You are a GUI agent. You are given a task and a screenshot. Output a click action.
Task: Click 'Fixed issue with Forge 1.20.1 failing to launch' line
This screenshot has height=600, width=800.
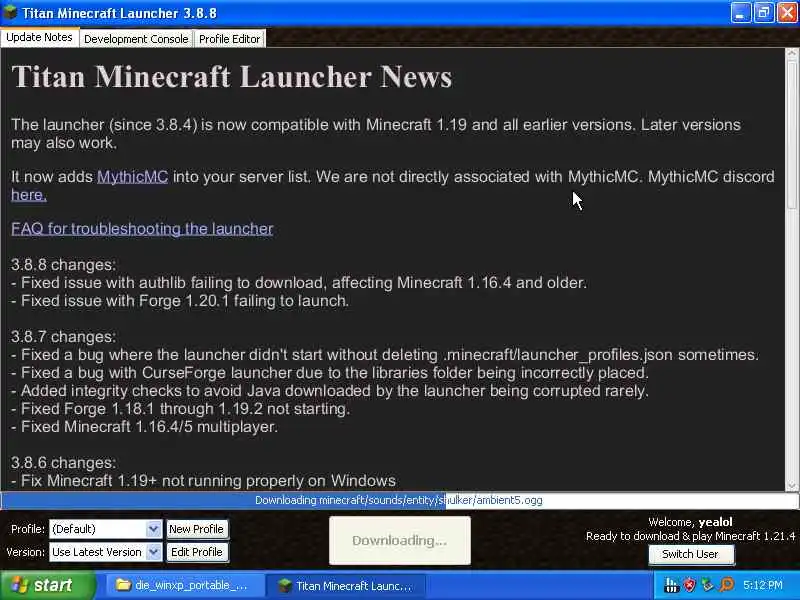(180, 301)
